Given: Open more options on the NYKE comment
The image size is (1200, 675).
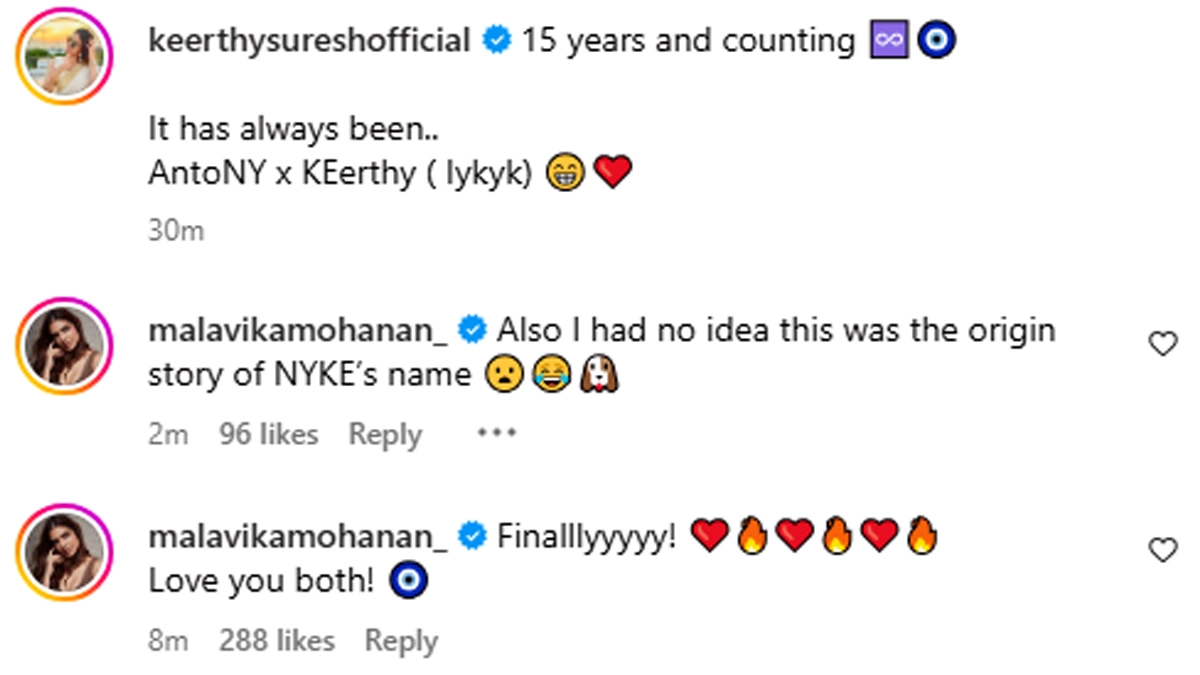Looking at the screenshot, I should 496,434.
